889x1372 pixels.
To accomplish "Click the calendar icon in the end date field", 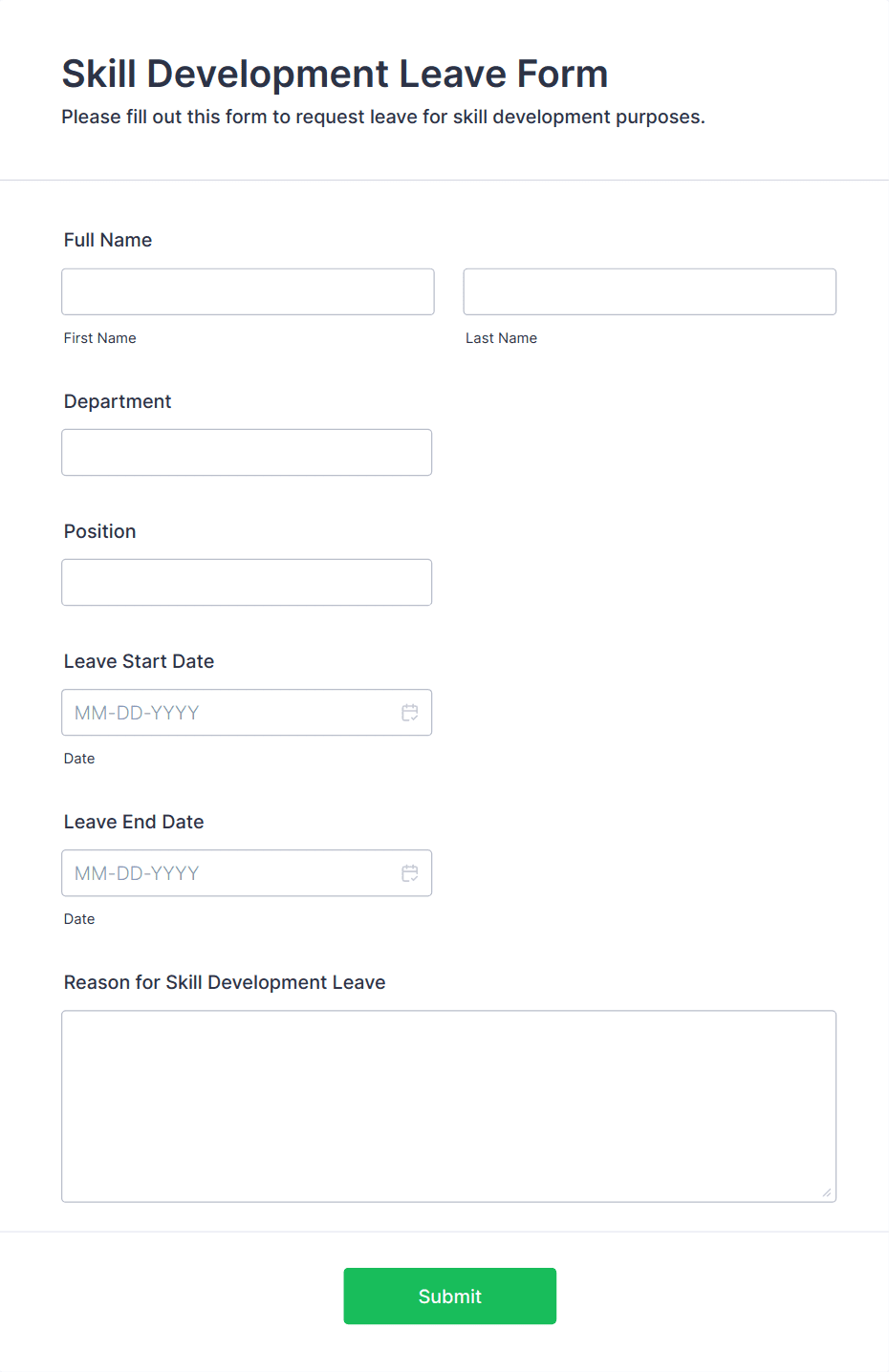I will click(x=409, y=872).
